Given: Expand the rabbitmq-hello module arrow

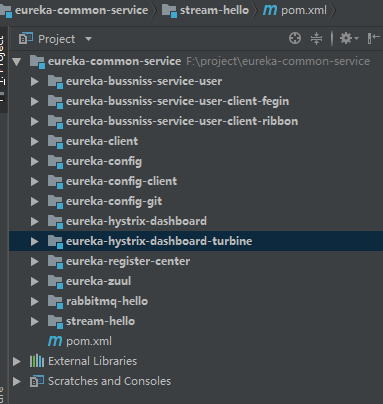Looking at the screenshot, I should coord(35,301).
